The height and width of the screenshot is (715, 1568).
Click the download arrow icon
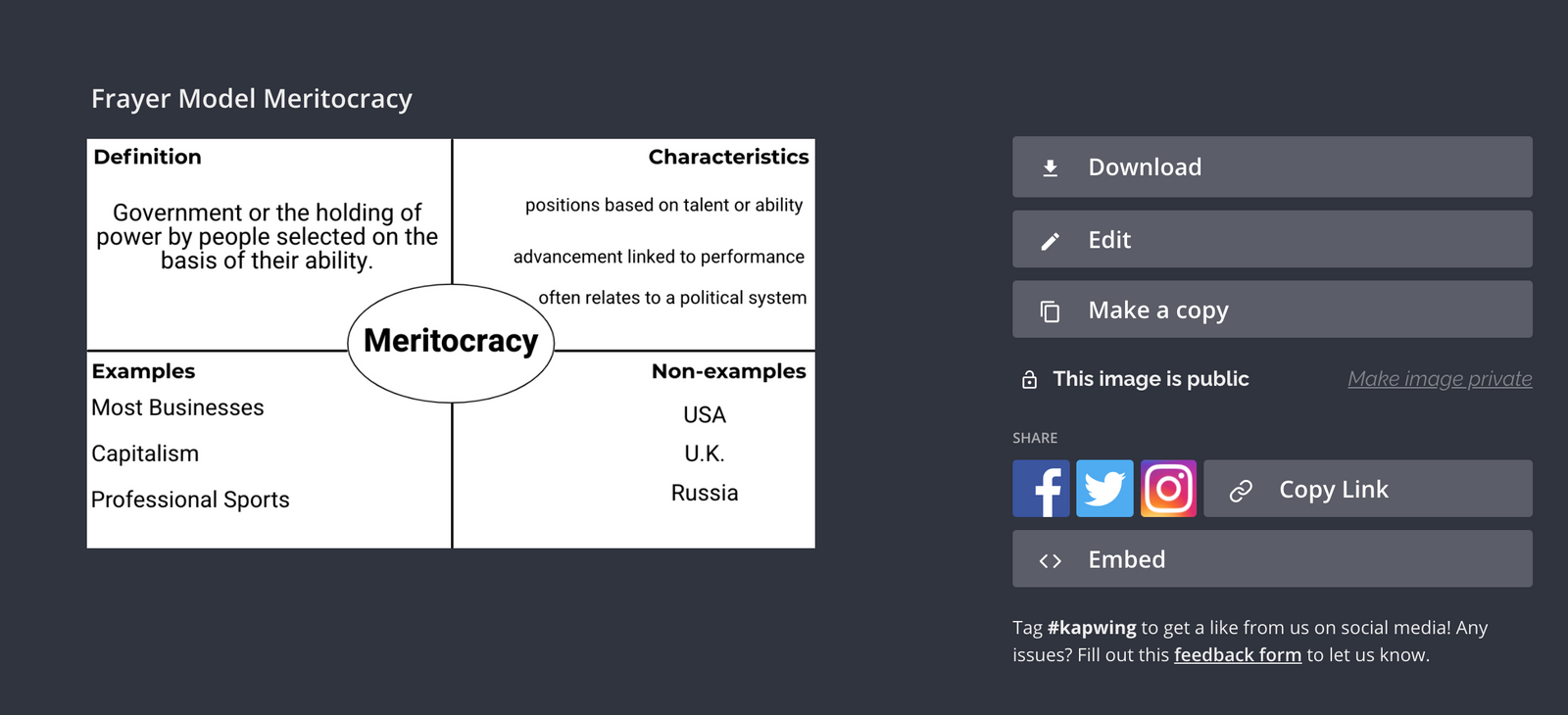(x=1052, y=167)
